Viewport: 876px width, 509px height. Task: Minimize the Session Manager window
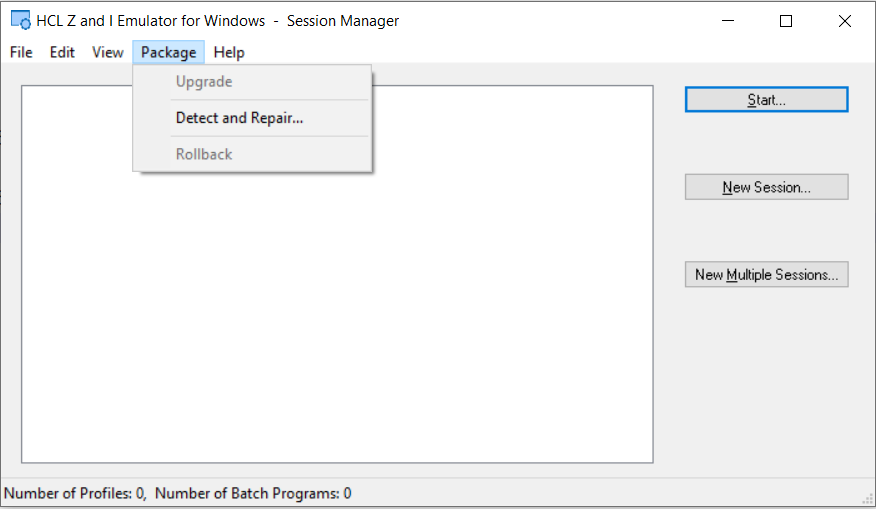tap(728, 21)
